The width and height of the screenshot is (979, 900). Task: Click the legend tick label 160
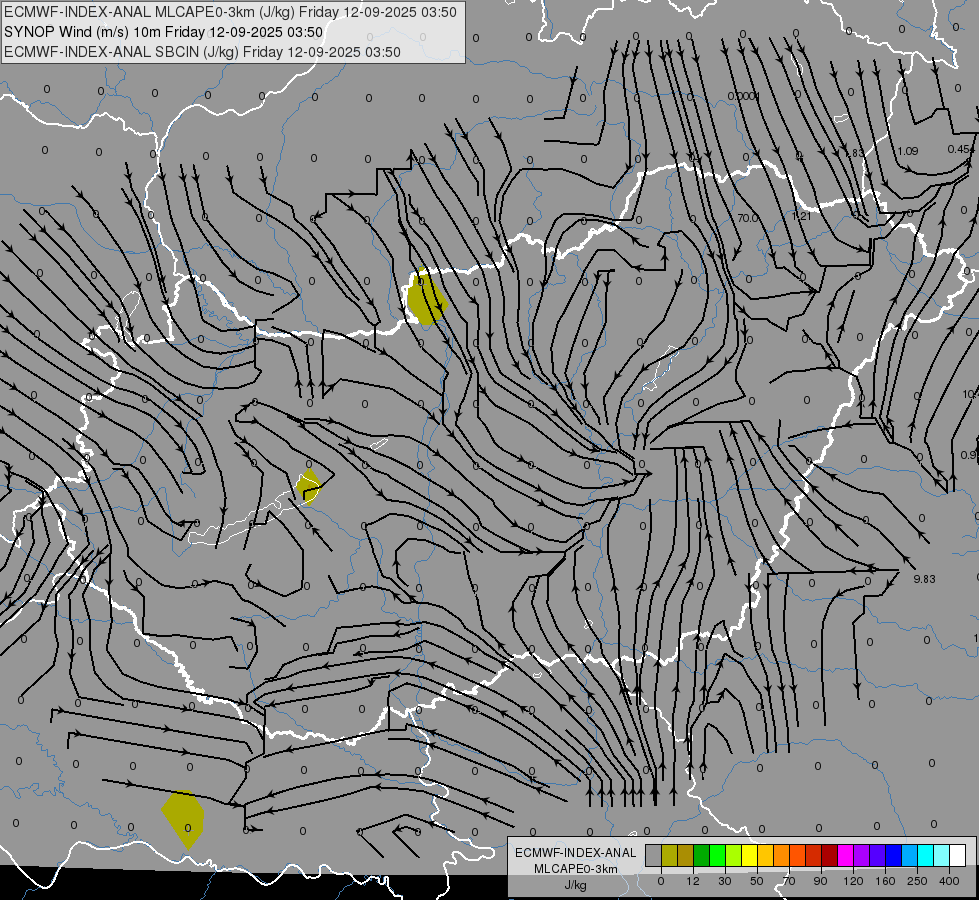click(885, 881)
